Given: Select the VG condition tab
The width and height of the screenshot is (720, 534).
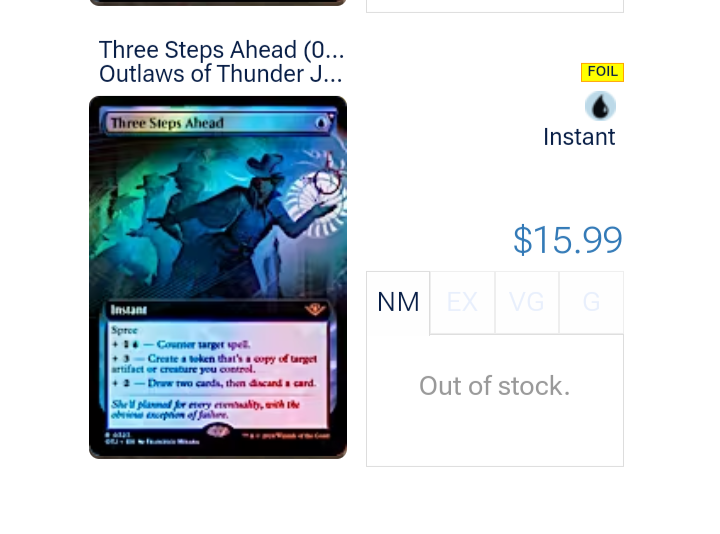Looking at the screenshot, I should pos(527,303).
